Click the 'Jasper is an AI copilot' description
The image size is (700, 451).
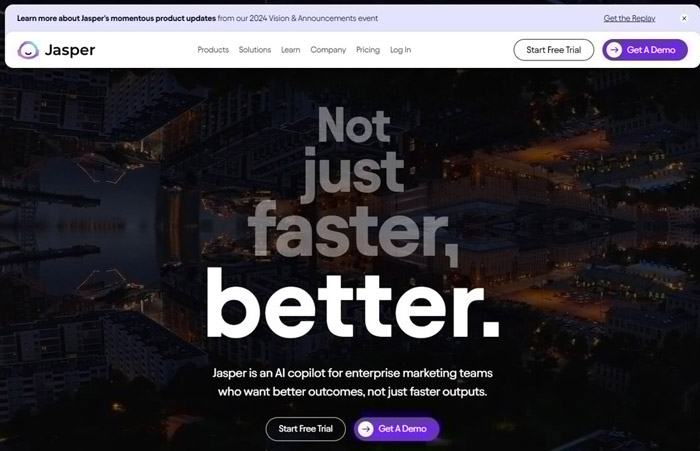pyautogui.click(x=352, y=382)
